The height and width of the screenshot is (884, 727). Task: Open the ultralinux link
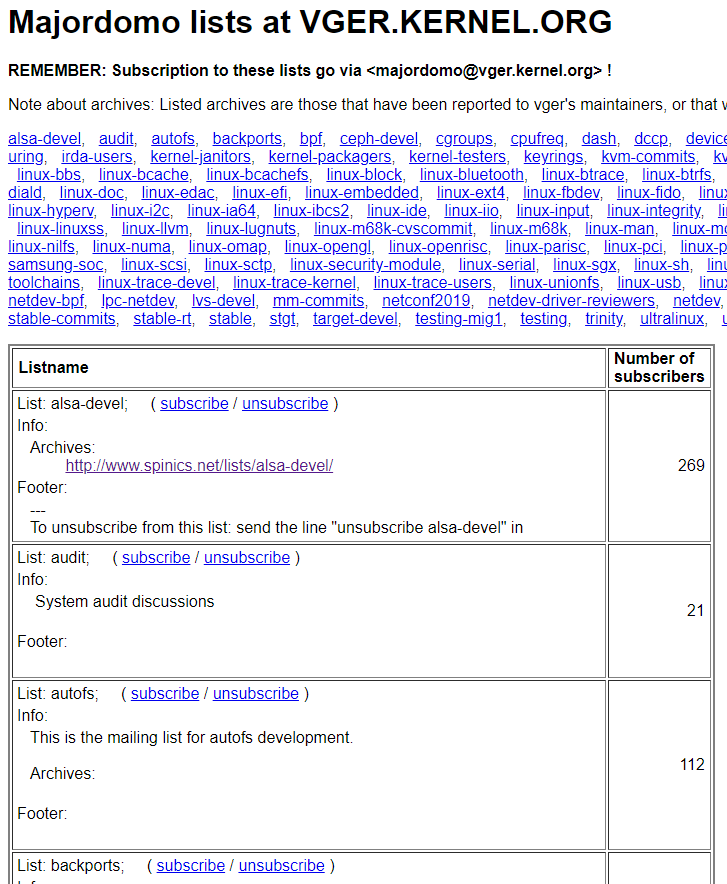point(672,319)
